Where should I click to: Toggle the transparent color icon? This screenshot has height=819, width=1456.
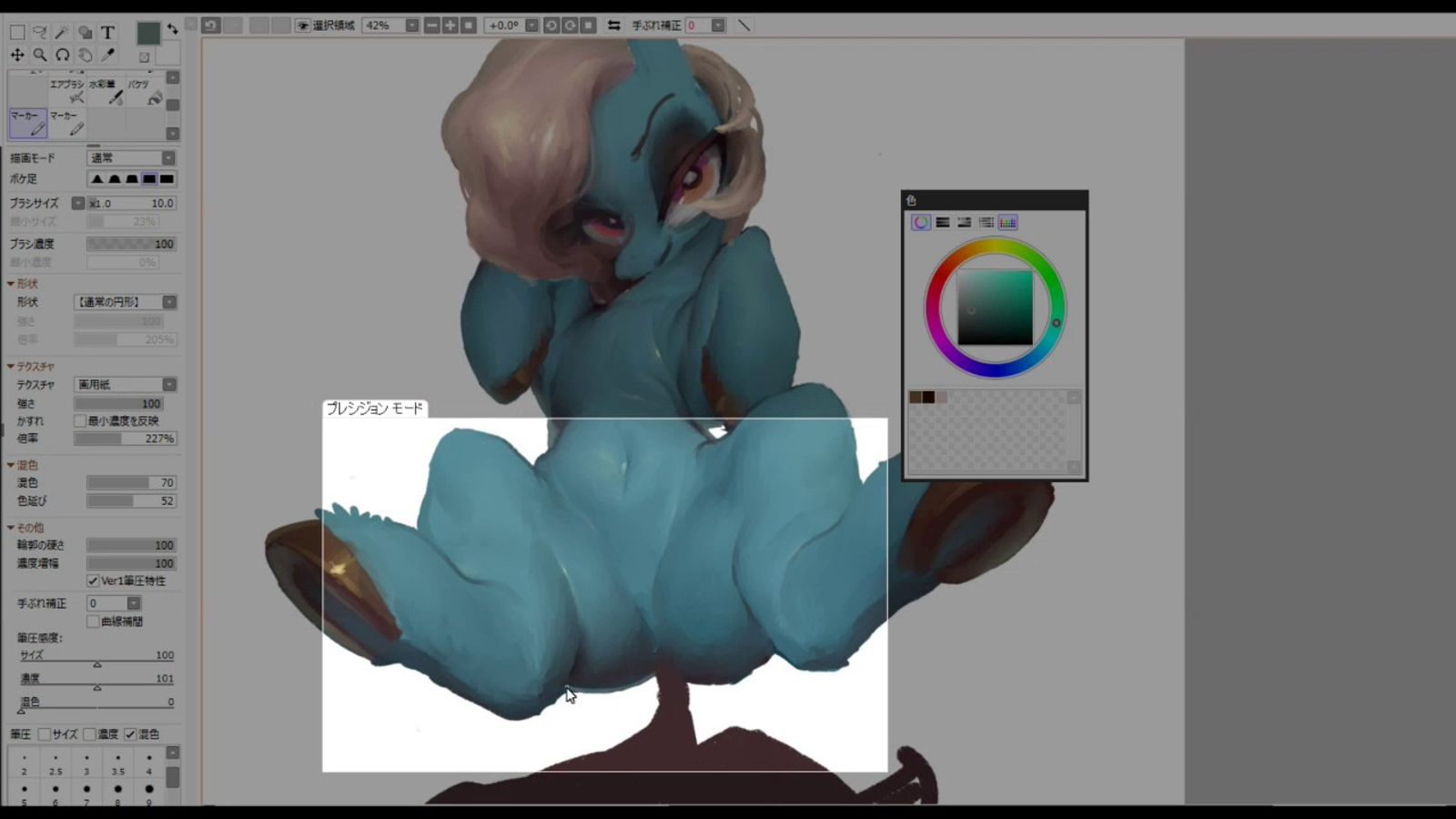144,57
